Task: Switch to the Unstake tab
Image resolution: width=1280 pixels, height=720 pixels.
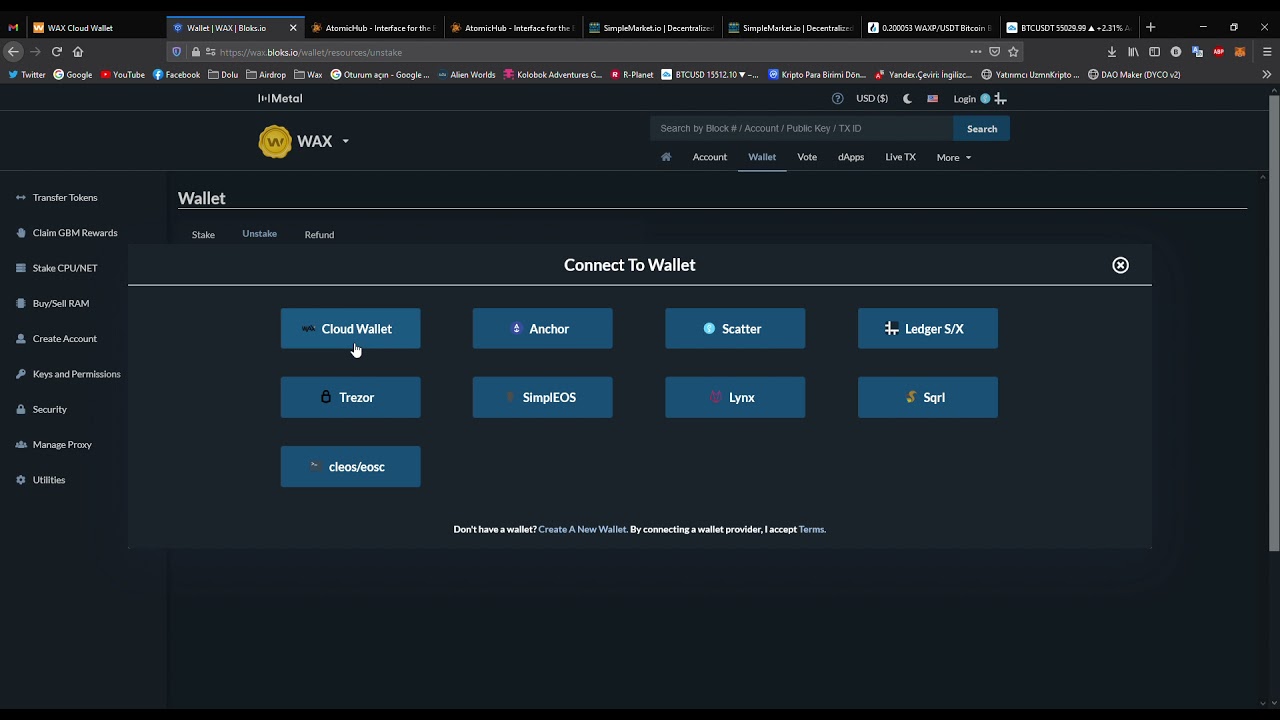Action: pos(259,234)
